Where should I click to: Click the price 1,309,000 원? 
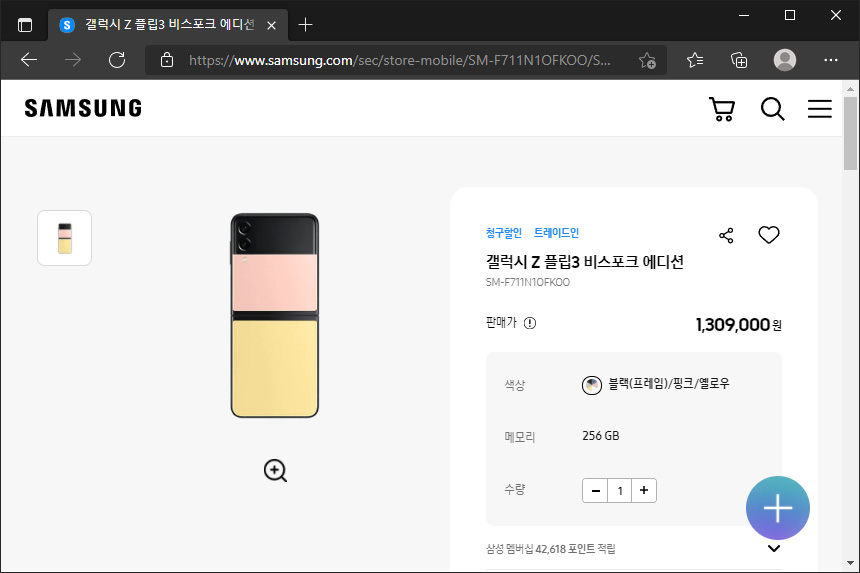[738, 325]
